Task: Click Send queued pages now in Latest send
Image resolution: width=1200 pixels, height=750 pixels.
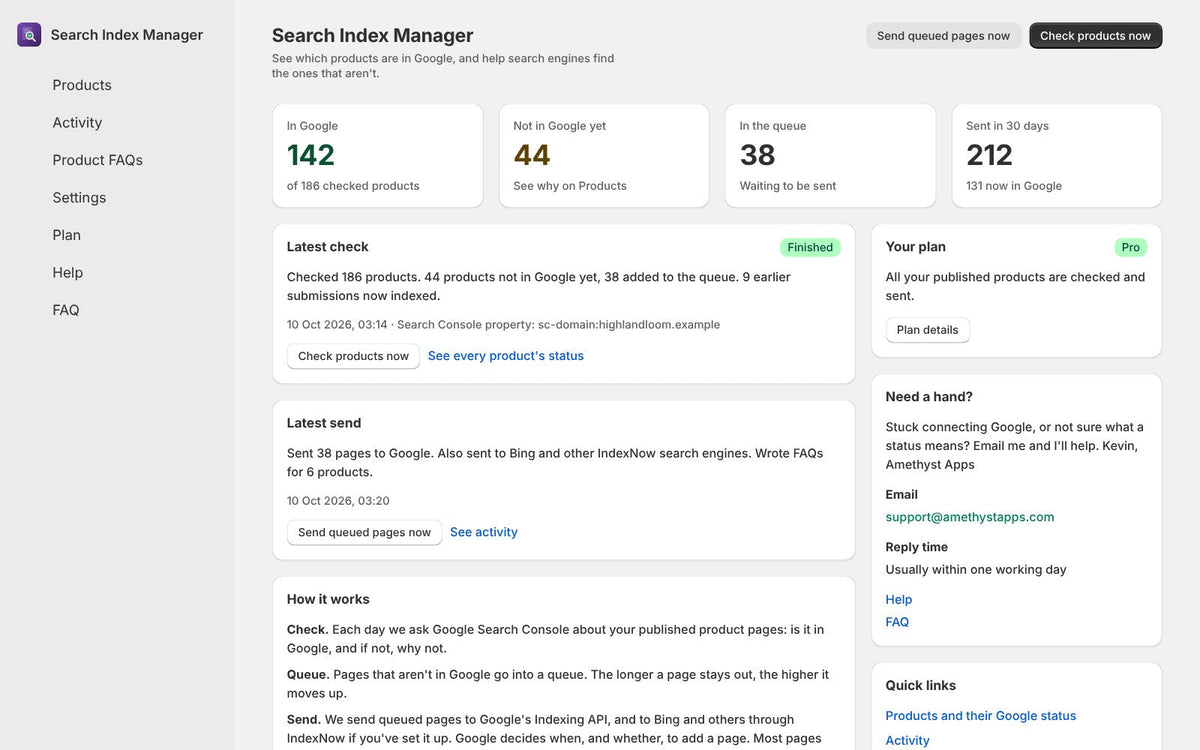Action: pos(364,532)
